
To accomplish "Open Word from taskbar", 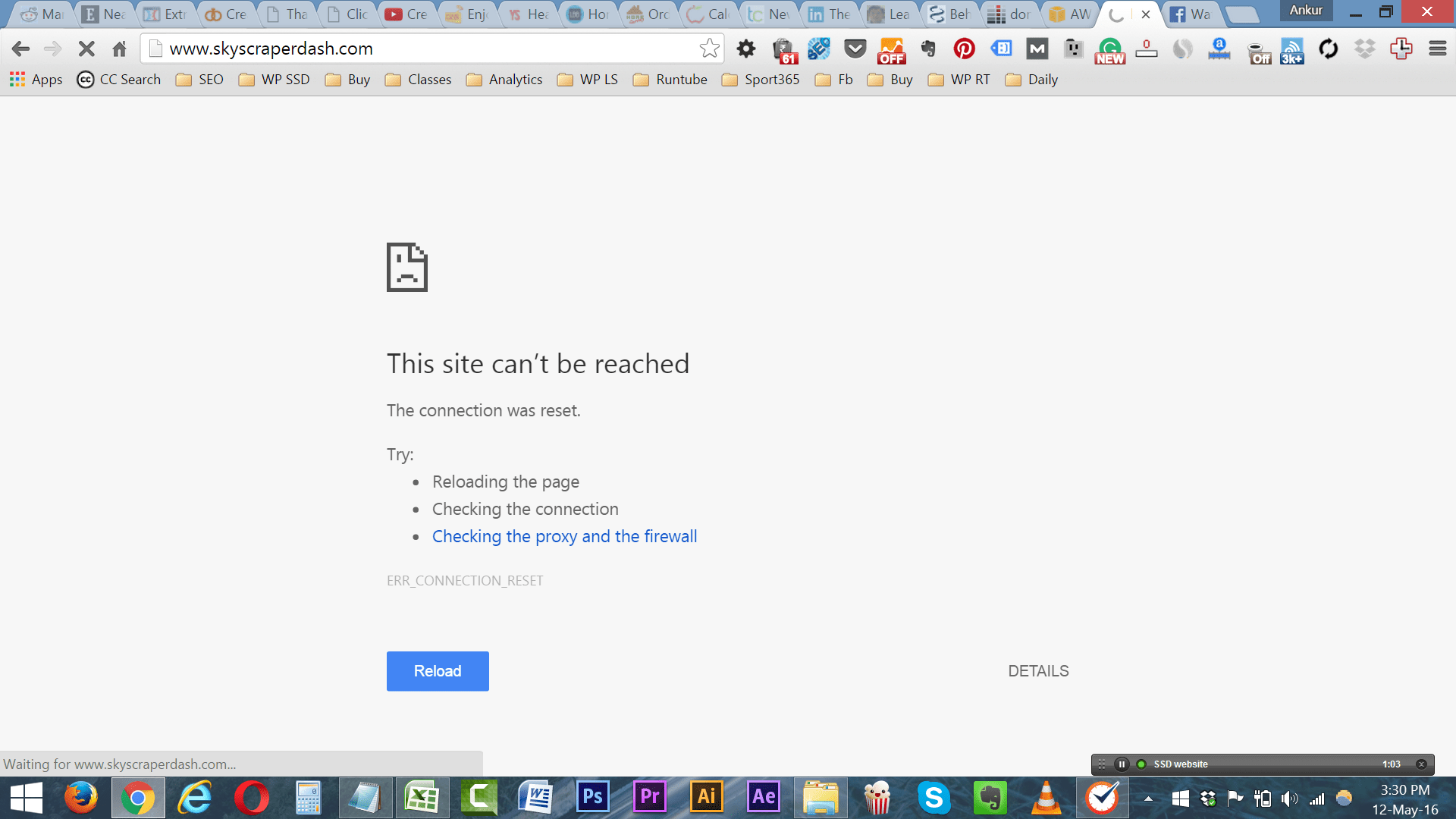I will click(535, 798).
